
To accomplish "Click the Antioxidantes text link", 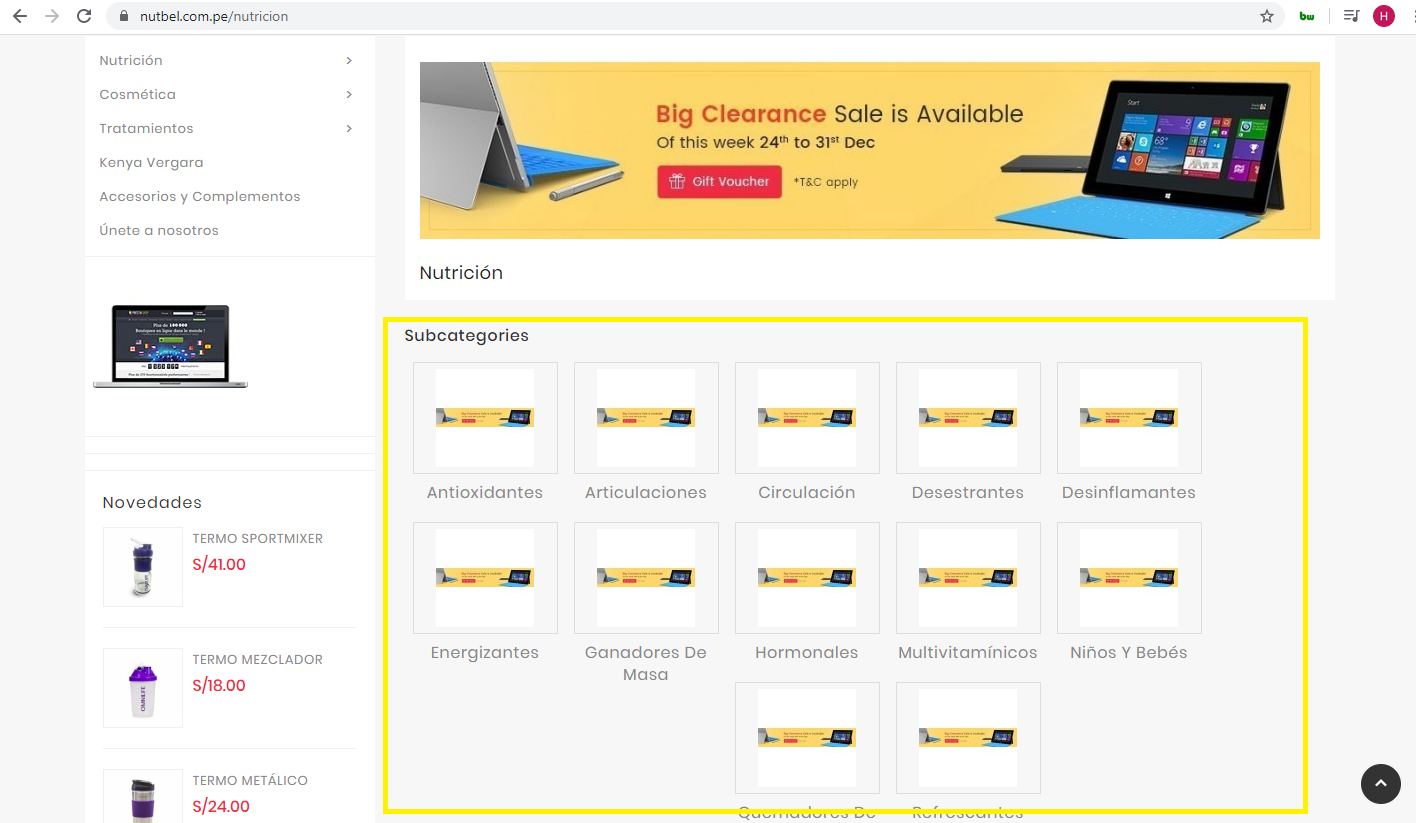I will click(485, 492).
